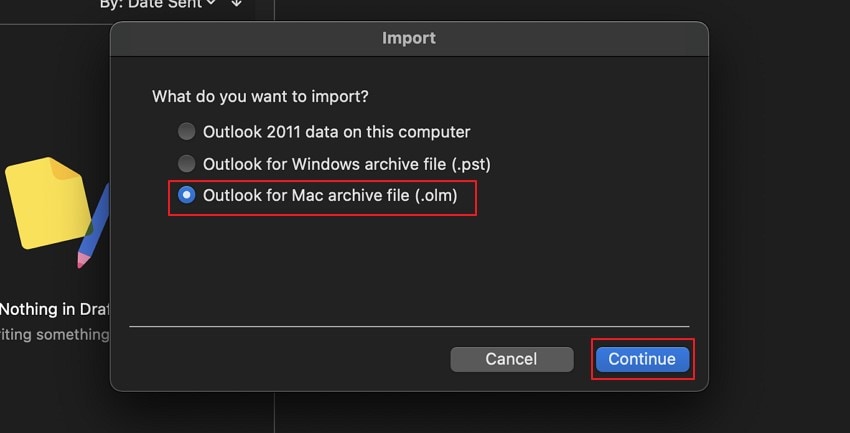Click the vertical divider beside the message list

pos(274,412)
